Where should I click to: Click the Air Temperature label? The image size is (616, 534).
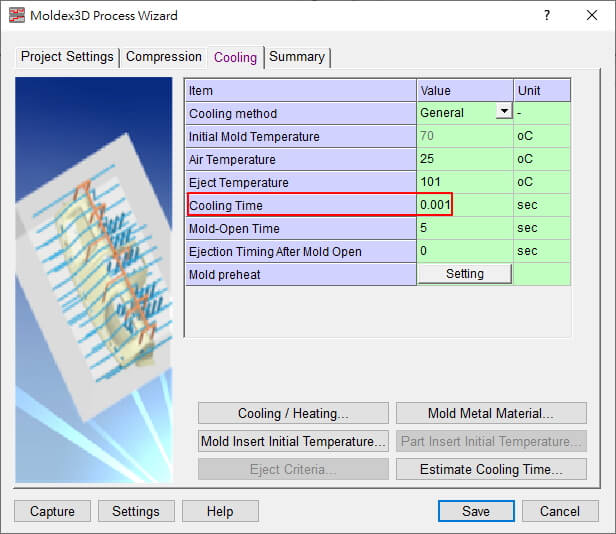[x=301, y=159]
